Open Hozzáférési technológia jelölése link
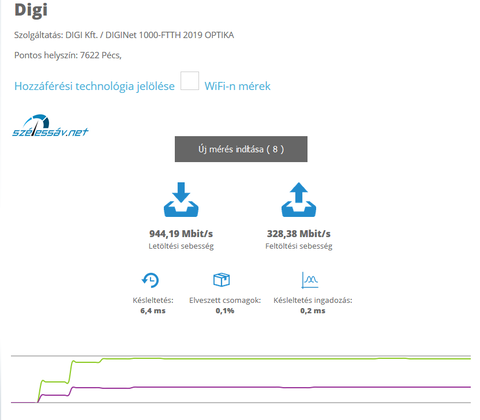Viewport: 480px width, 420px height. click(94, 86)
